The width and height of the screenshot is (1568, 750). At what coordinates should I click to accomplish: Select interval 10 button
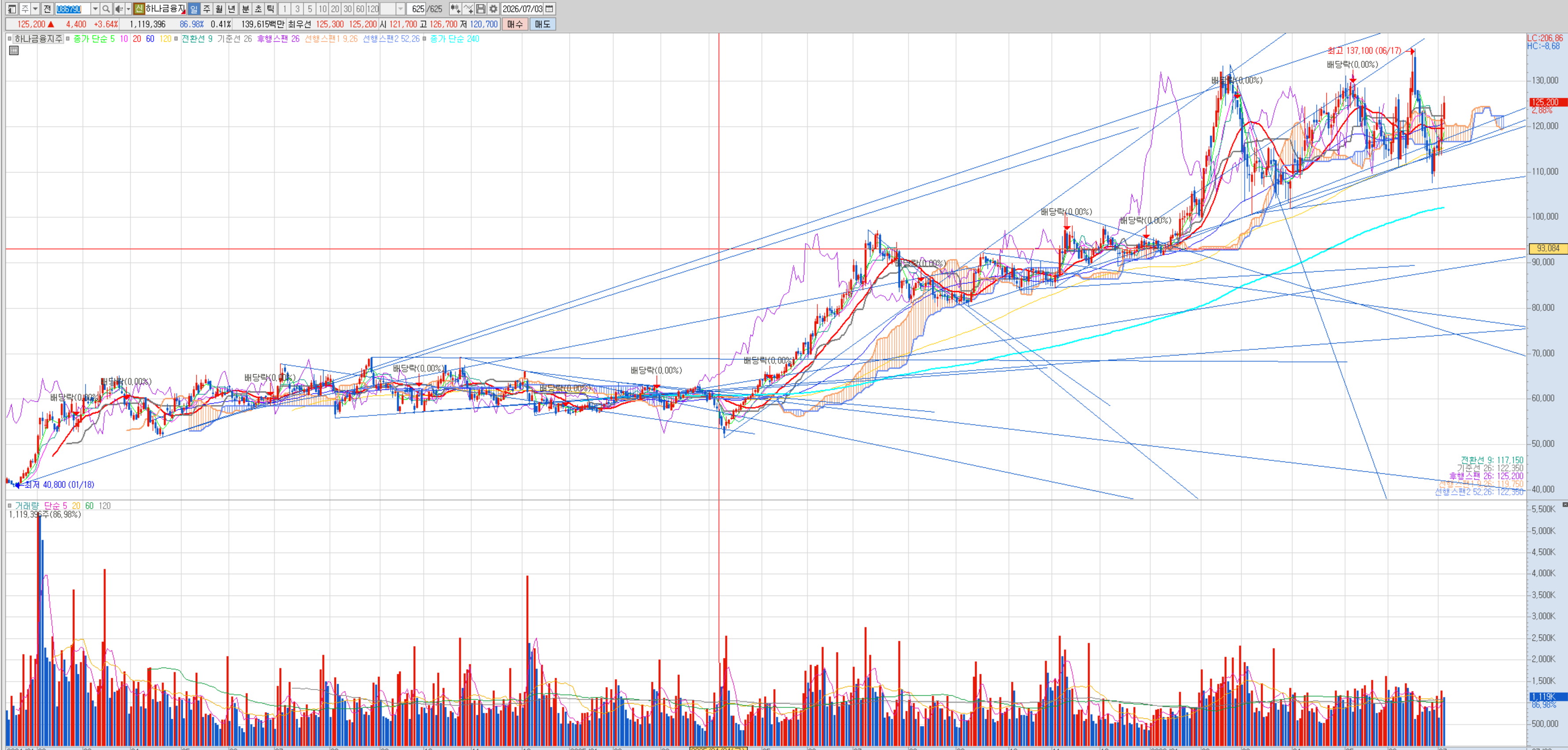tap(323, 9)
